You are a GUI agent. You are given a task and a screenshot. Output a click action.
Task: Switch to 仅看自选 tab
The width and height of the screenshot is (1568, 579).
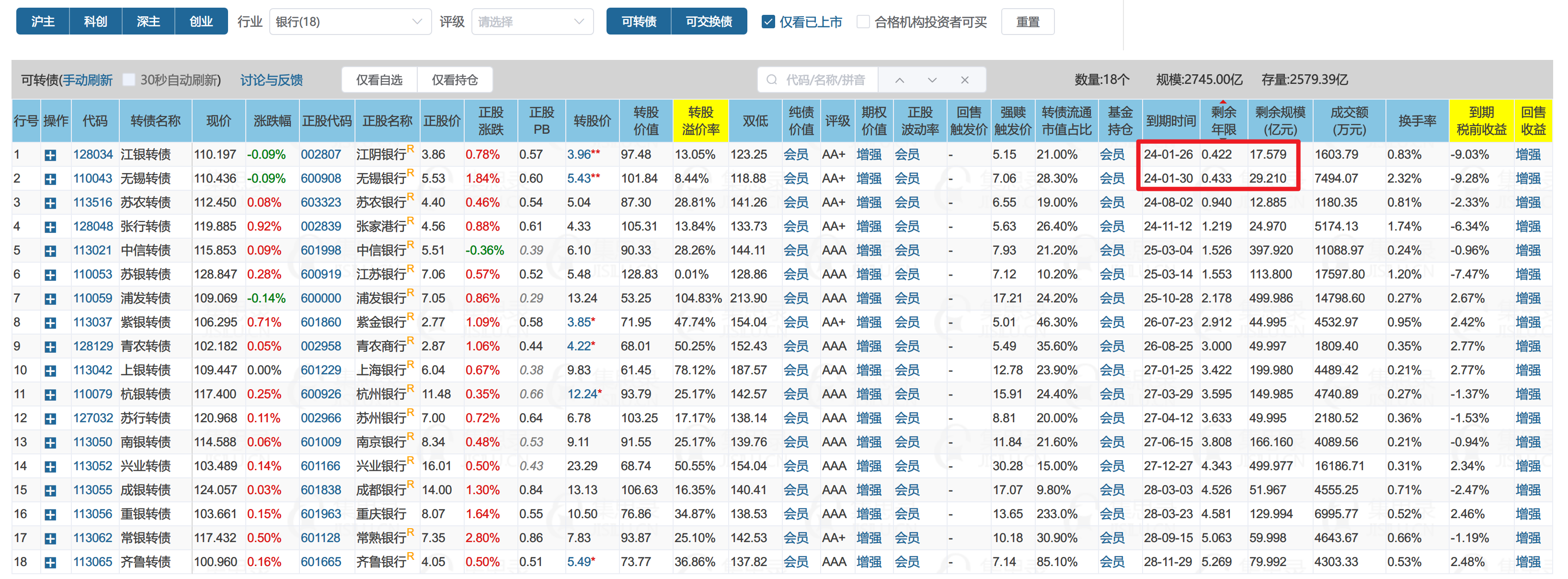pos(379,80)
